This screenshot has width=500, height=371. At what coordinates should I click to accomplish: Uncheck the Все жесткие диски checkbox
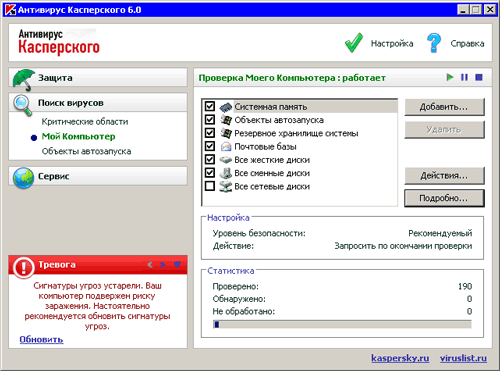(210, 159)
